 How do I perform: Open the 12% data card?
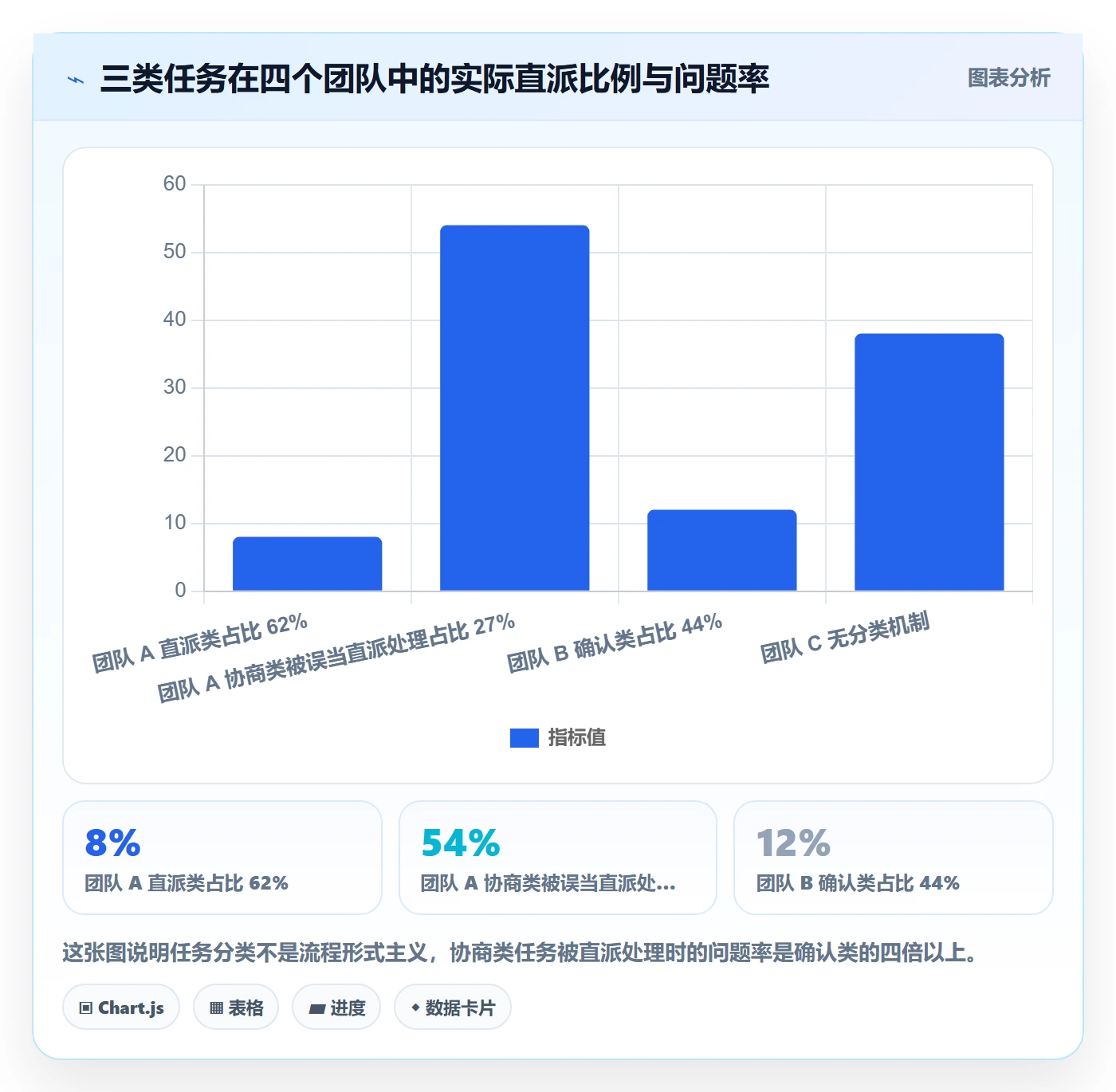click(894, 858)
